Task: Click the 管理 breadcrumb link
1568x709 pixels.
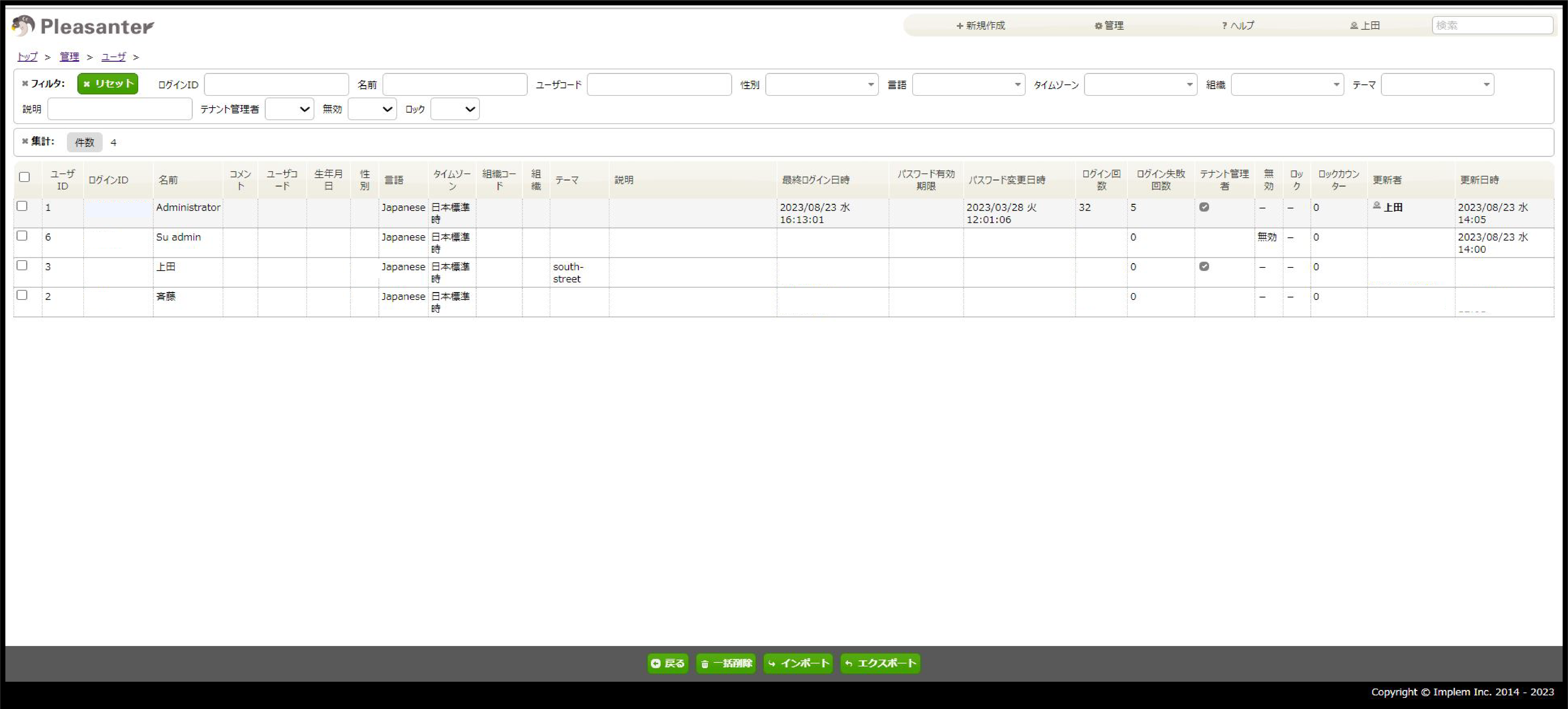Action: pos(69,57)
